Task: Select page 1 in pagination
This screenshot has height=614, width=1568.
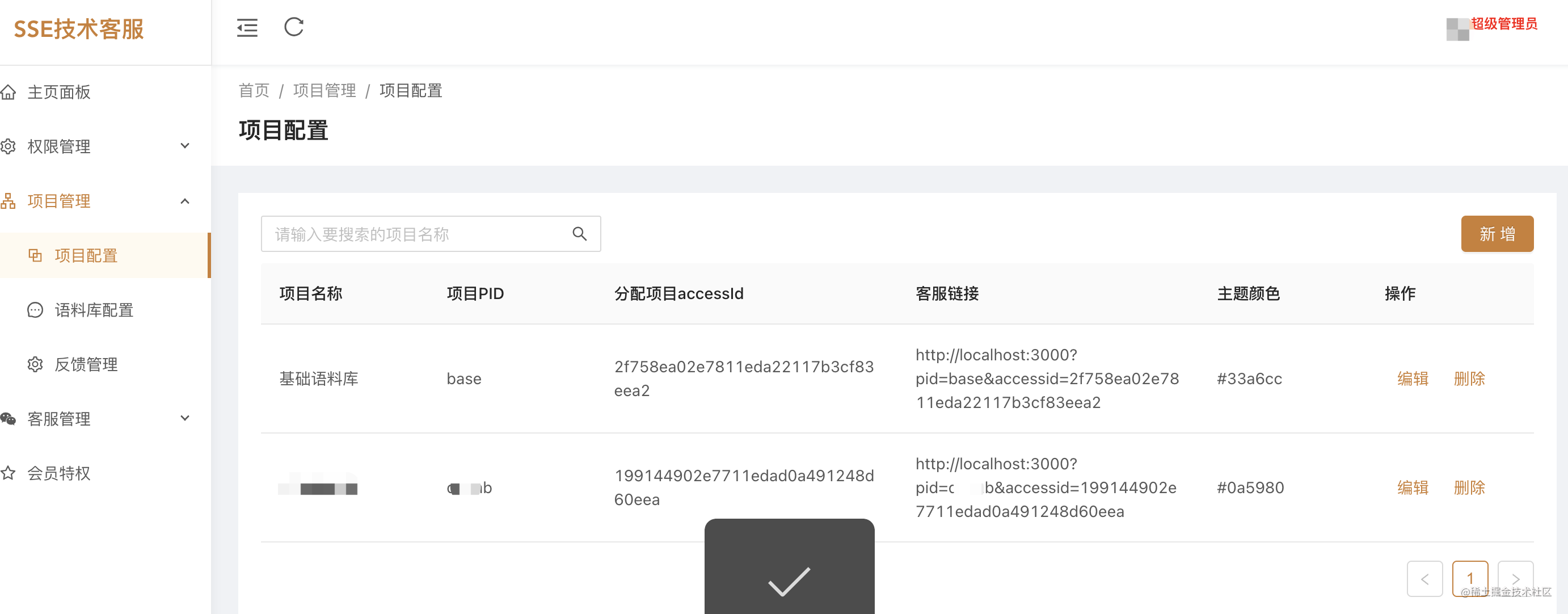Action: (x=1469, y=578)
